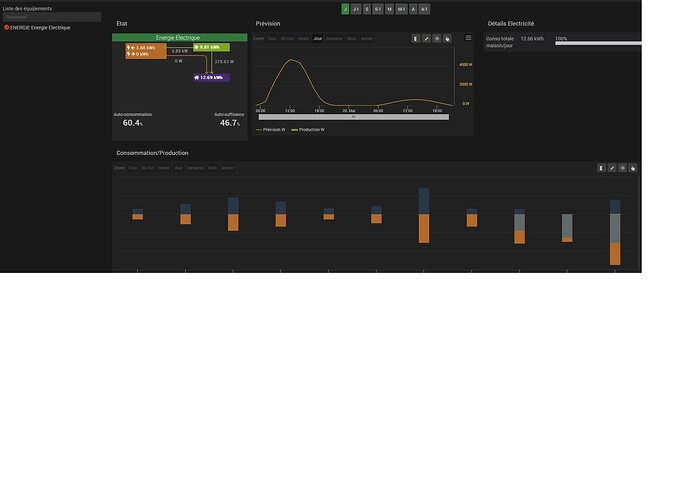Click the hand pointer icon above Consommation/Production chart
This screenshot has height=482, width=690.
click(633, 168)
